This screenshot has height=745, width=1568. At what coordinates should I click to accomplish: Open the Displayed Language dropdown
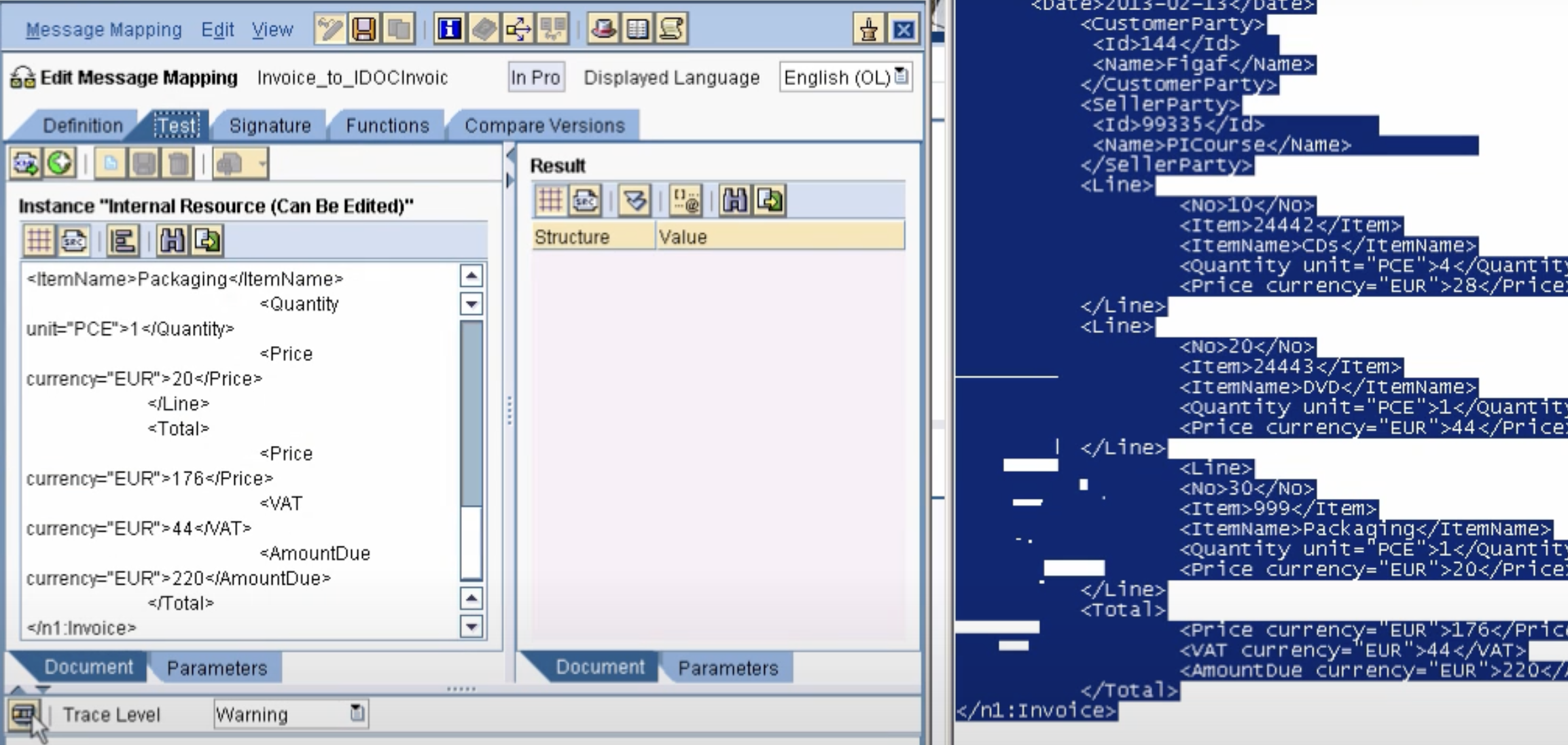pyautogui.click(x=902, y=76)
